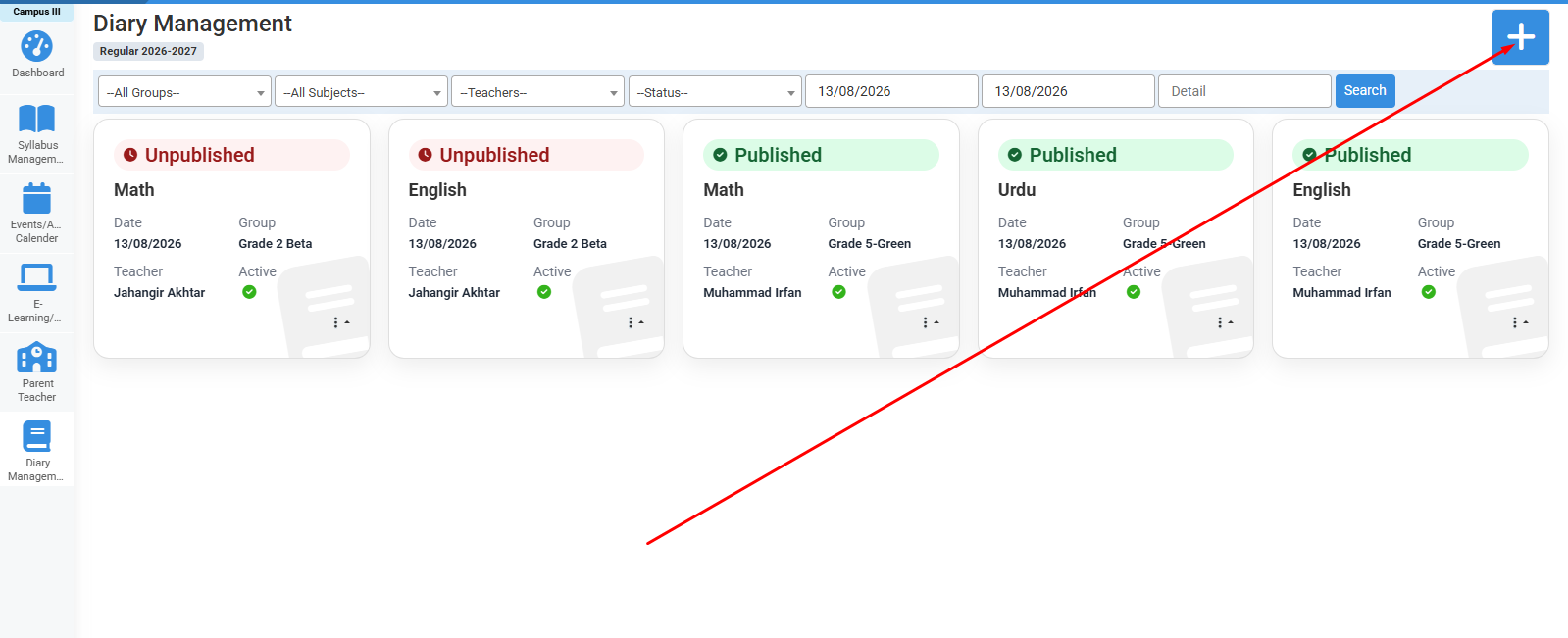Open options menu on Unpublished Math card
This screenshot has height=638, width=1568.
click(340, 322)
